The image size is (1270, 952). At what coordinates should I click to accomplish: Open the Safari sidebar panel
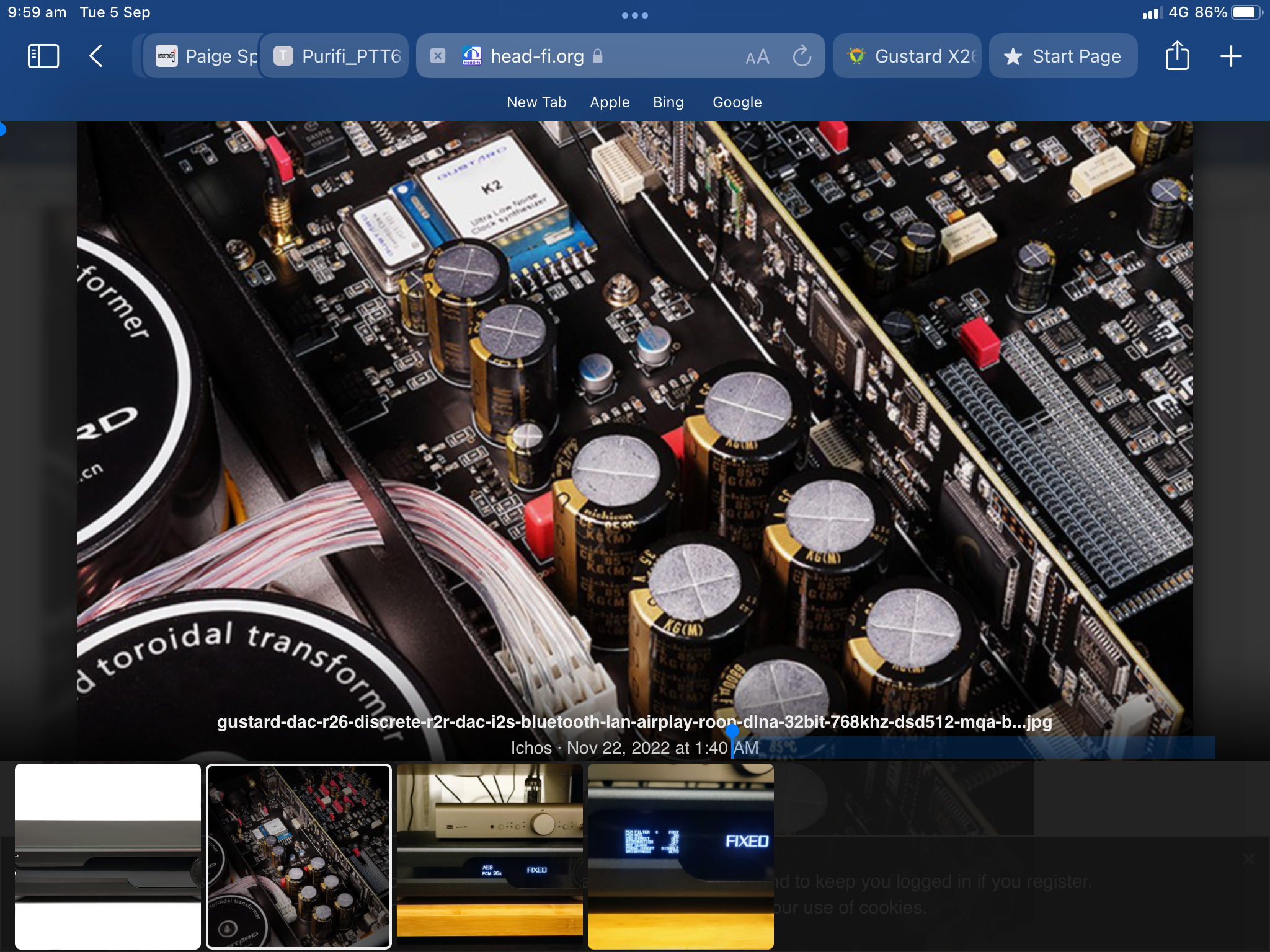[43, 56]
